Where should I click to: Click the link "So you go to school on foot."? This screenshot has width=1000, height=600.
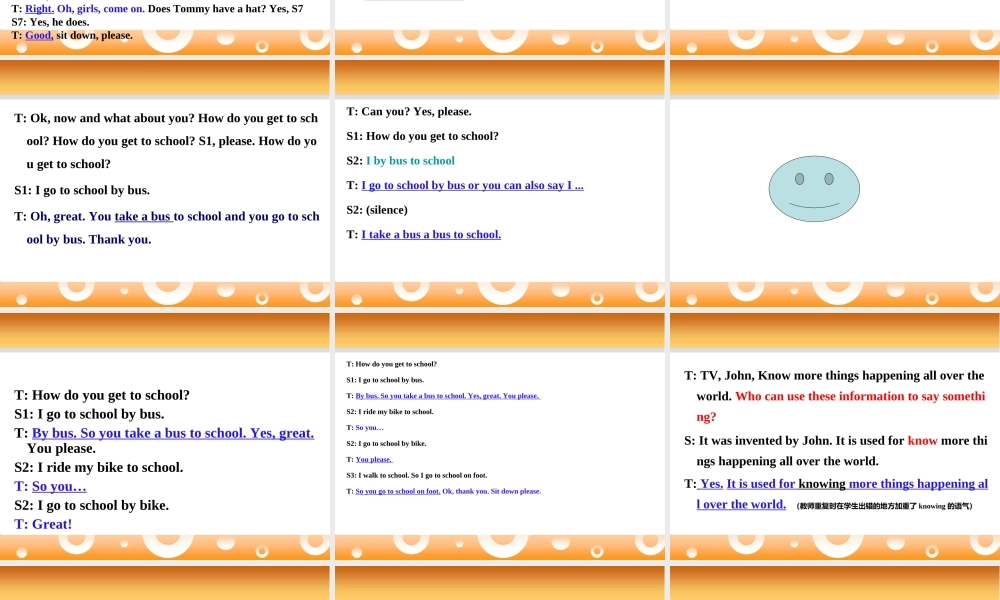tap(397, 491)
